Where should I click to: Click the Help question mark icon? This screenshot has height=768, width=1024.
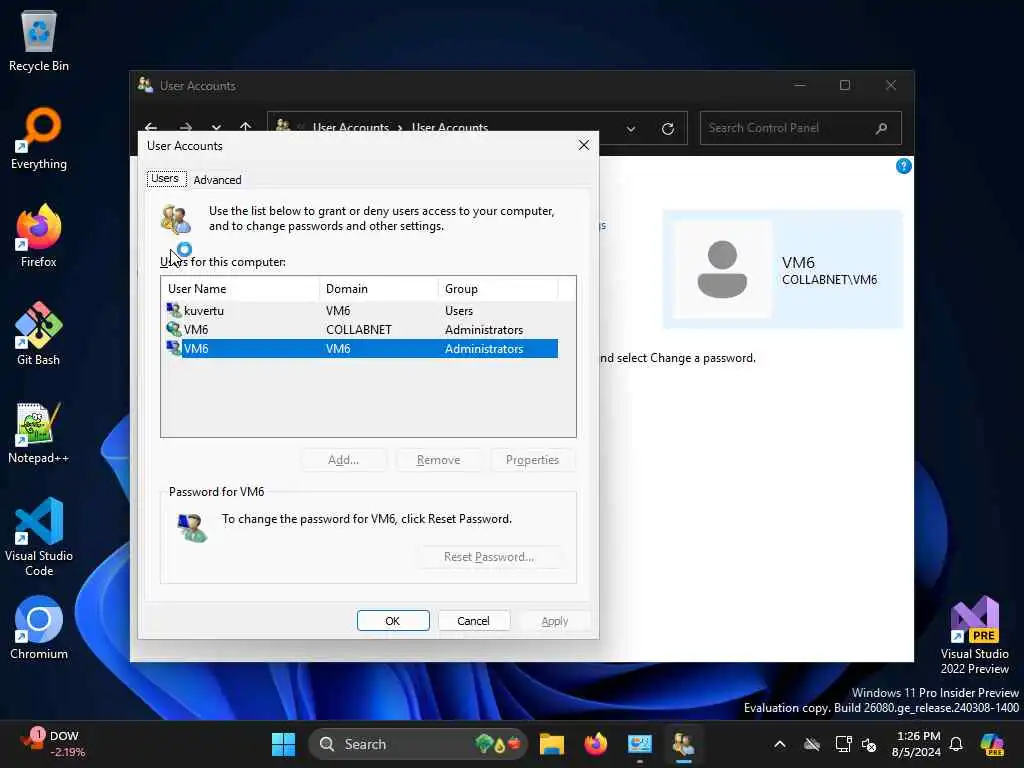903,166
